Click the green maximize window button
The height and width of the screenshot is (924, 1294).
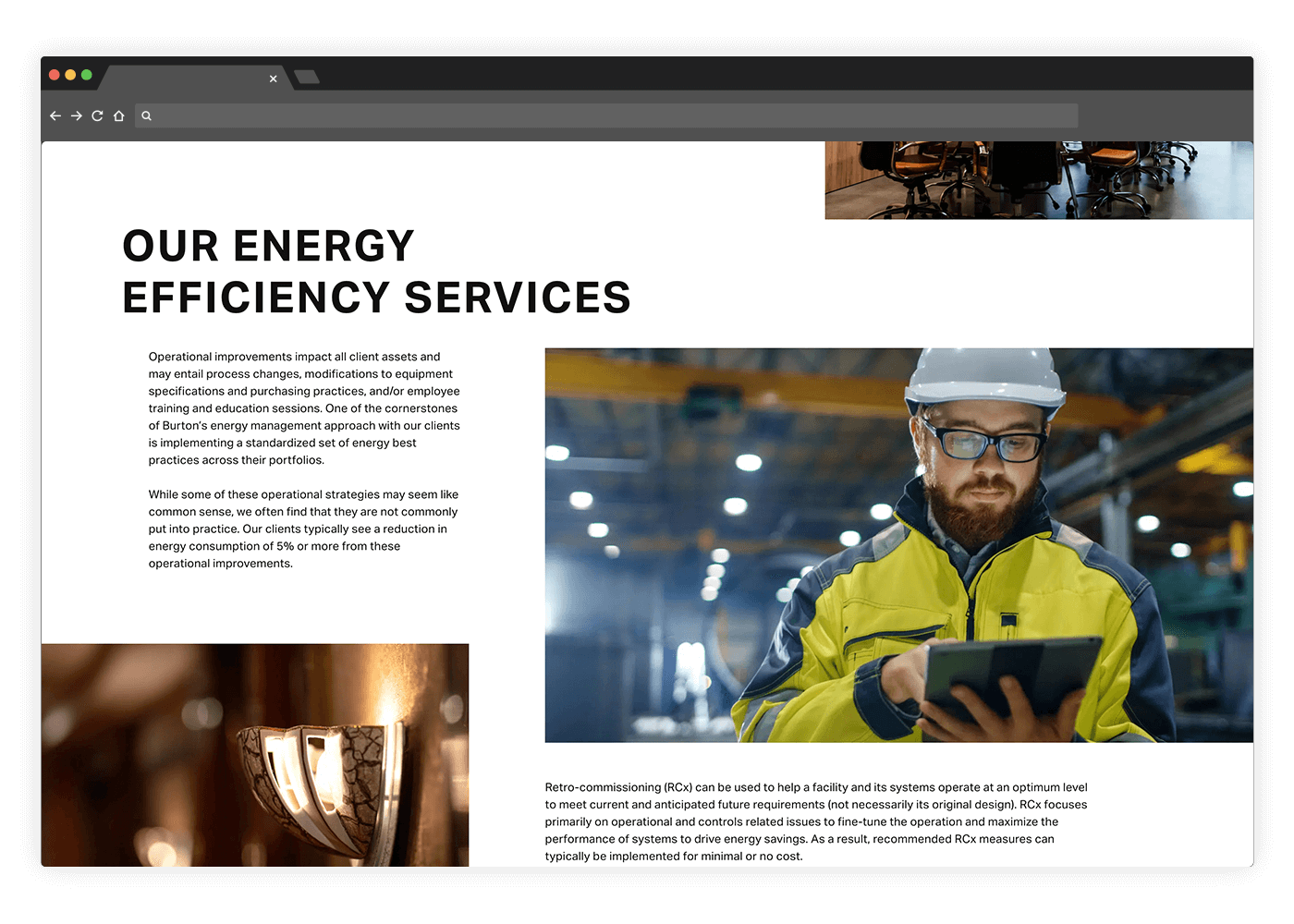[87, 75]
